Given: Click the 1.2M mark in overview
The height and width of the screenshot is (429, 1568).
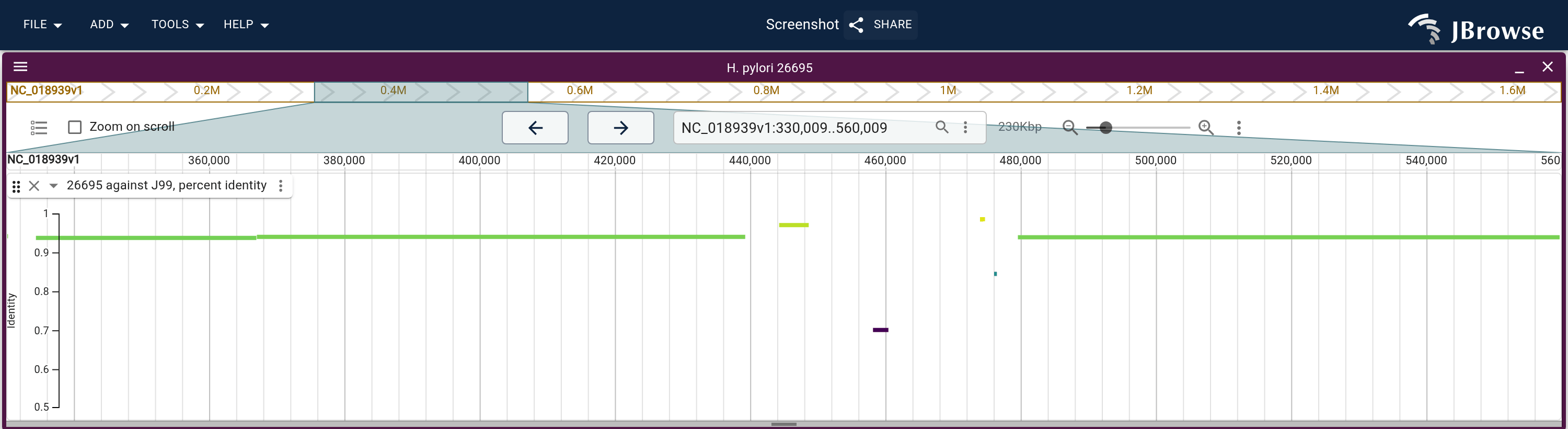Looking at the screenshot, I should click(x=1139, y=91).
